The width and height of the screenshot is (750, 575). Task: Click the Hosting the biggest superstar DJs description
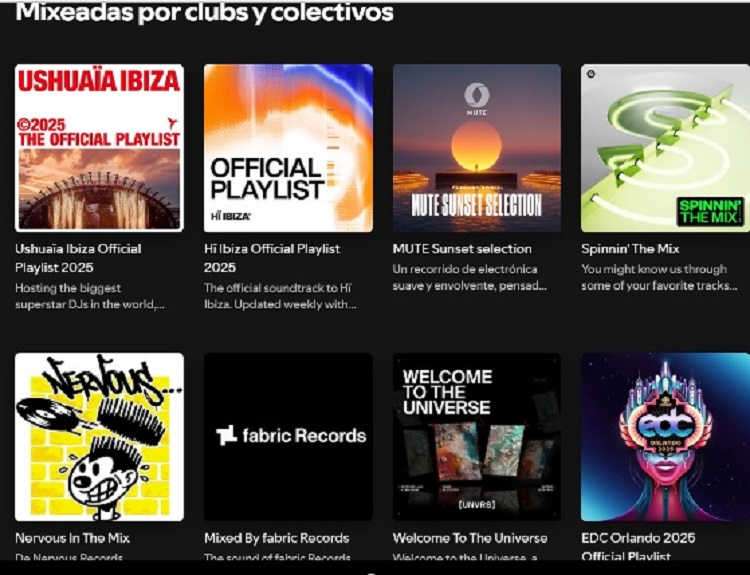tap(89, 296)
